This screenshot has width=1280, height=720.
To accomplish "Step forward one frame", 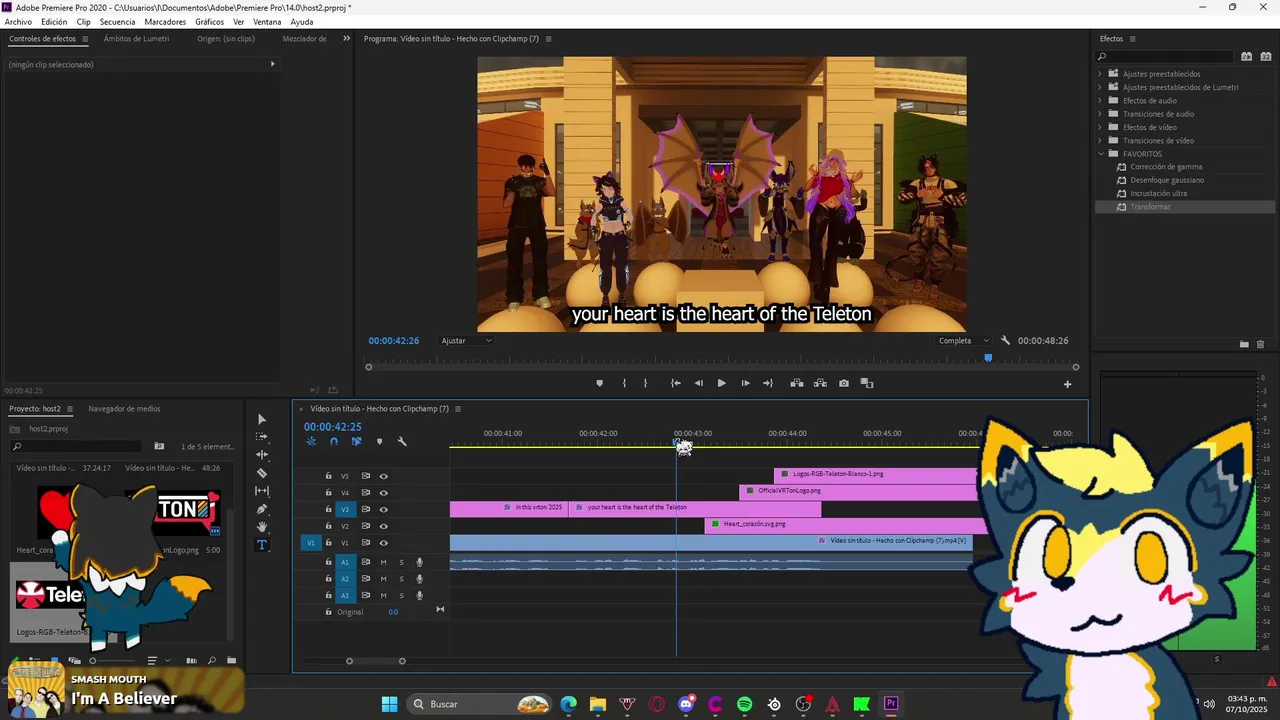I will 745,383.
